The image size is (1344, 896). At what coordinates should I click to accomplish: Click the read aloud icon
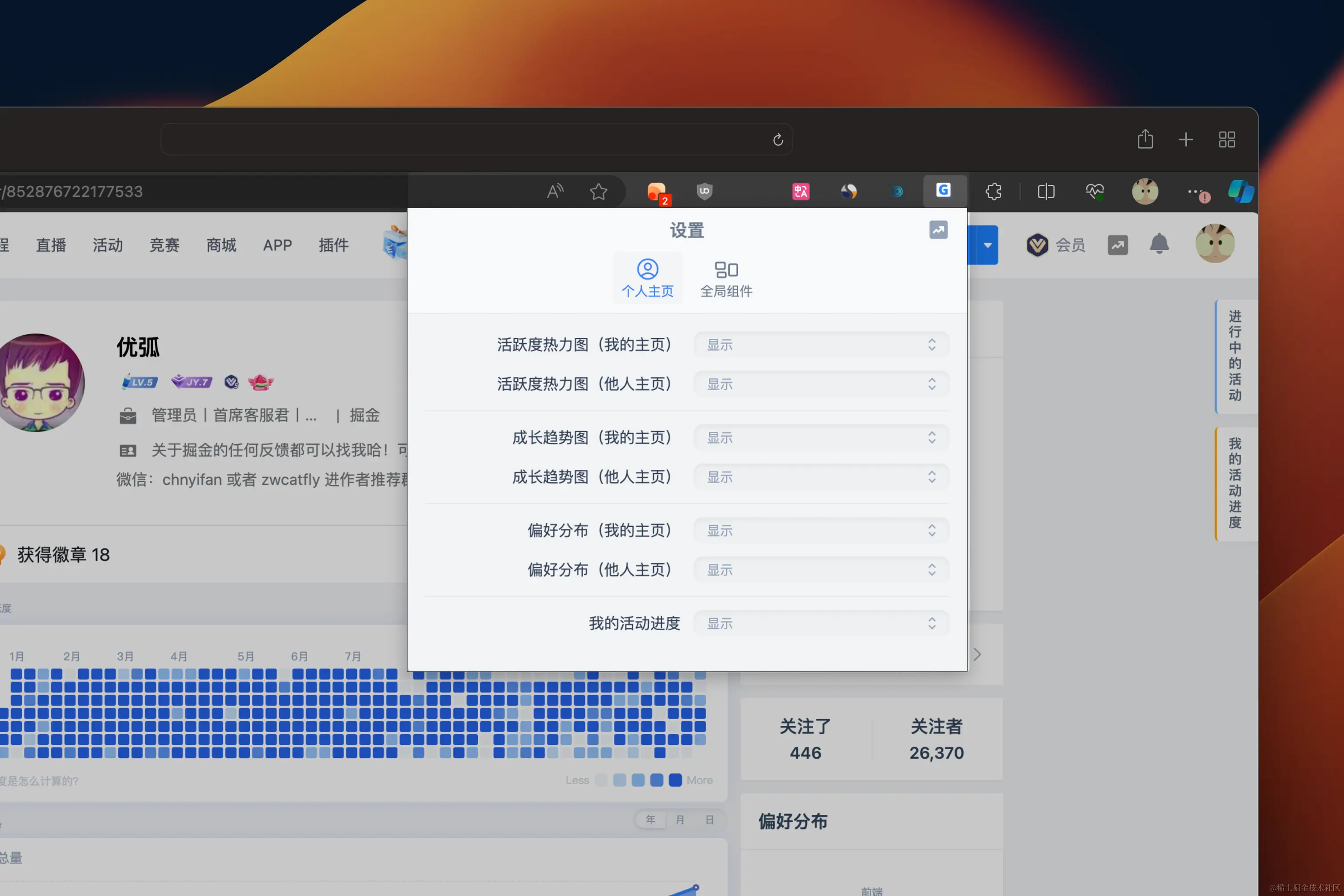(554, 192)
